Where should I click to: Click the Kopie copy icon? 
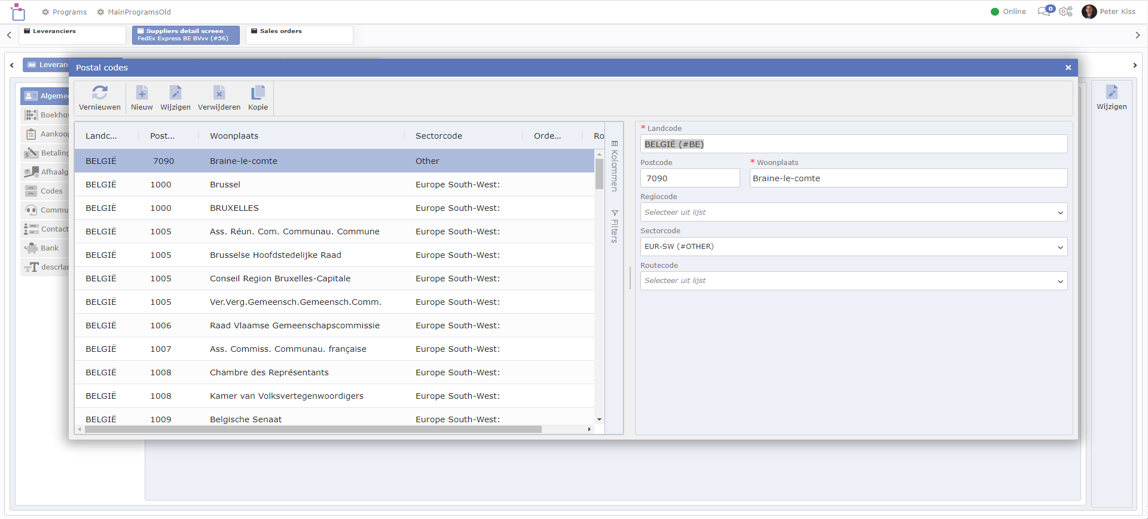(x=258, y=93)
